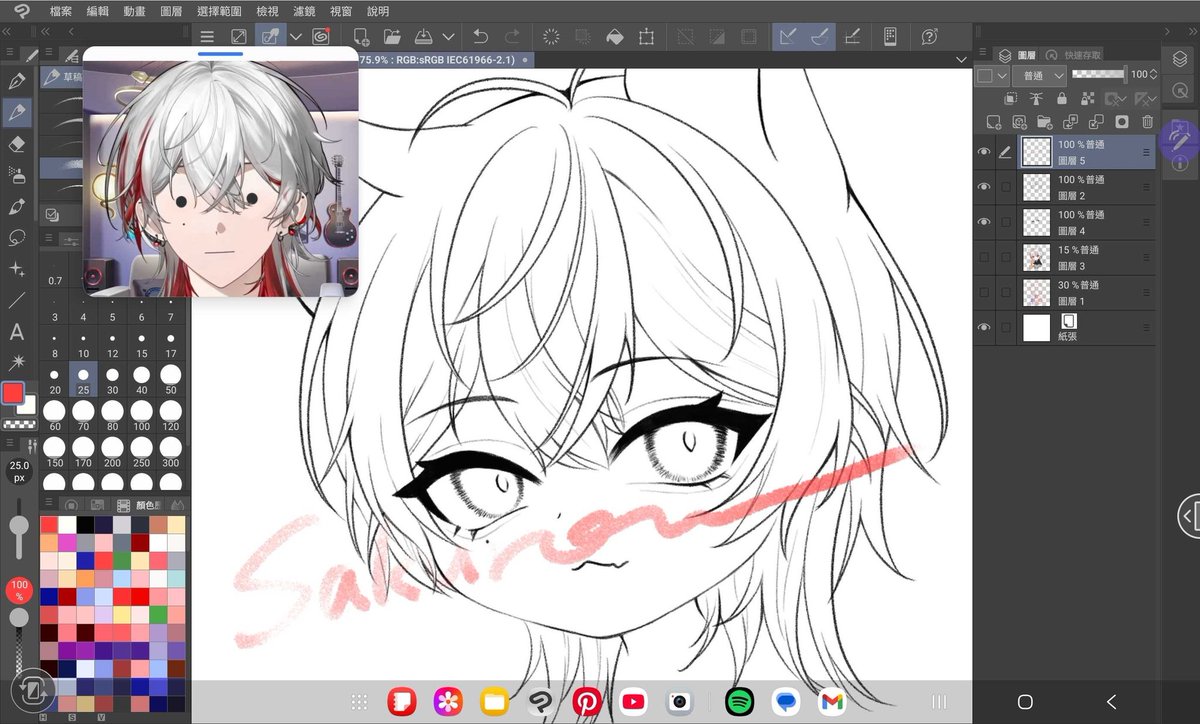Click the Fill paint bucket in command bar

615,37
